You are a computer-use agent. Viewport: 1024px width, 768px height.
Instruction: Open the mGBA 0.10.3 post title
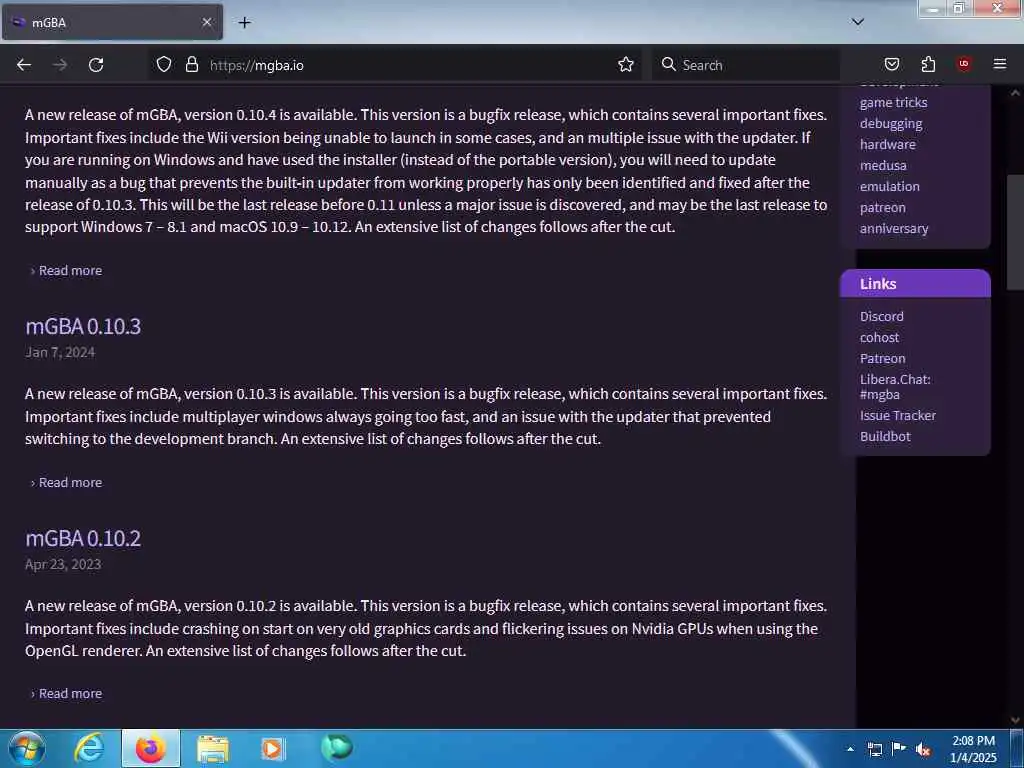tap(83, 326)
